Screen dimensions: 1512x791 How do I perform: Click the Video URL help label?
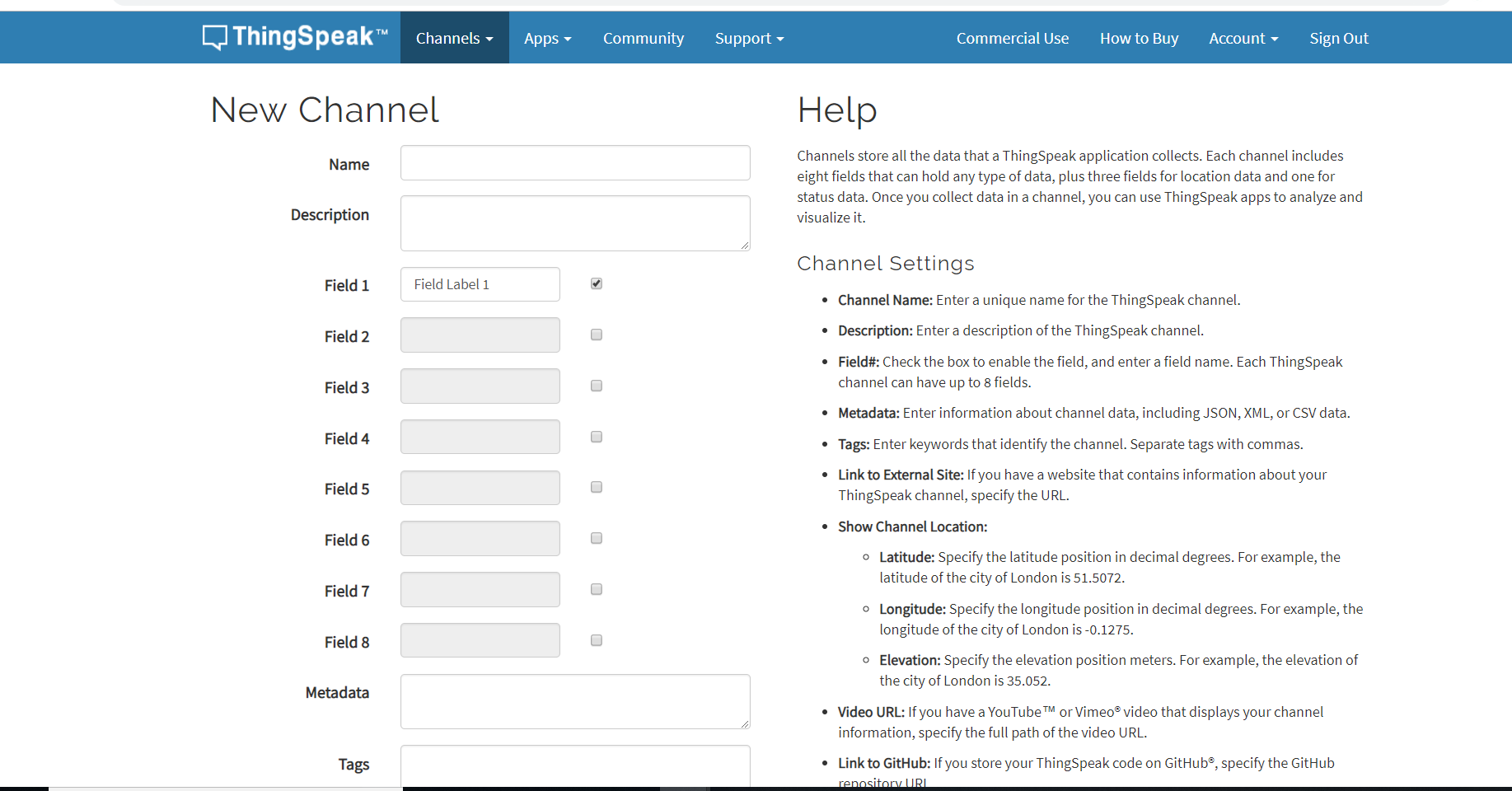(x=871, y=712)
